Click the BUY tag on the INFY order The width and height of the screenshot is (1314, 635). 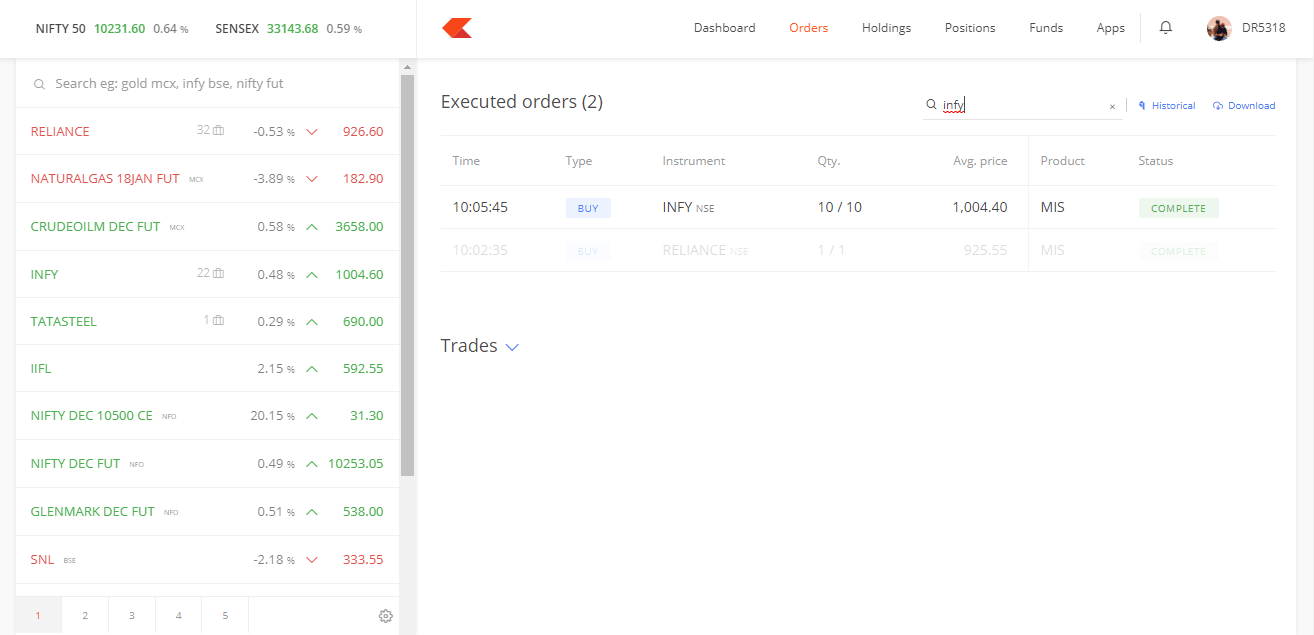(588, 208)
